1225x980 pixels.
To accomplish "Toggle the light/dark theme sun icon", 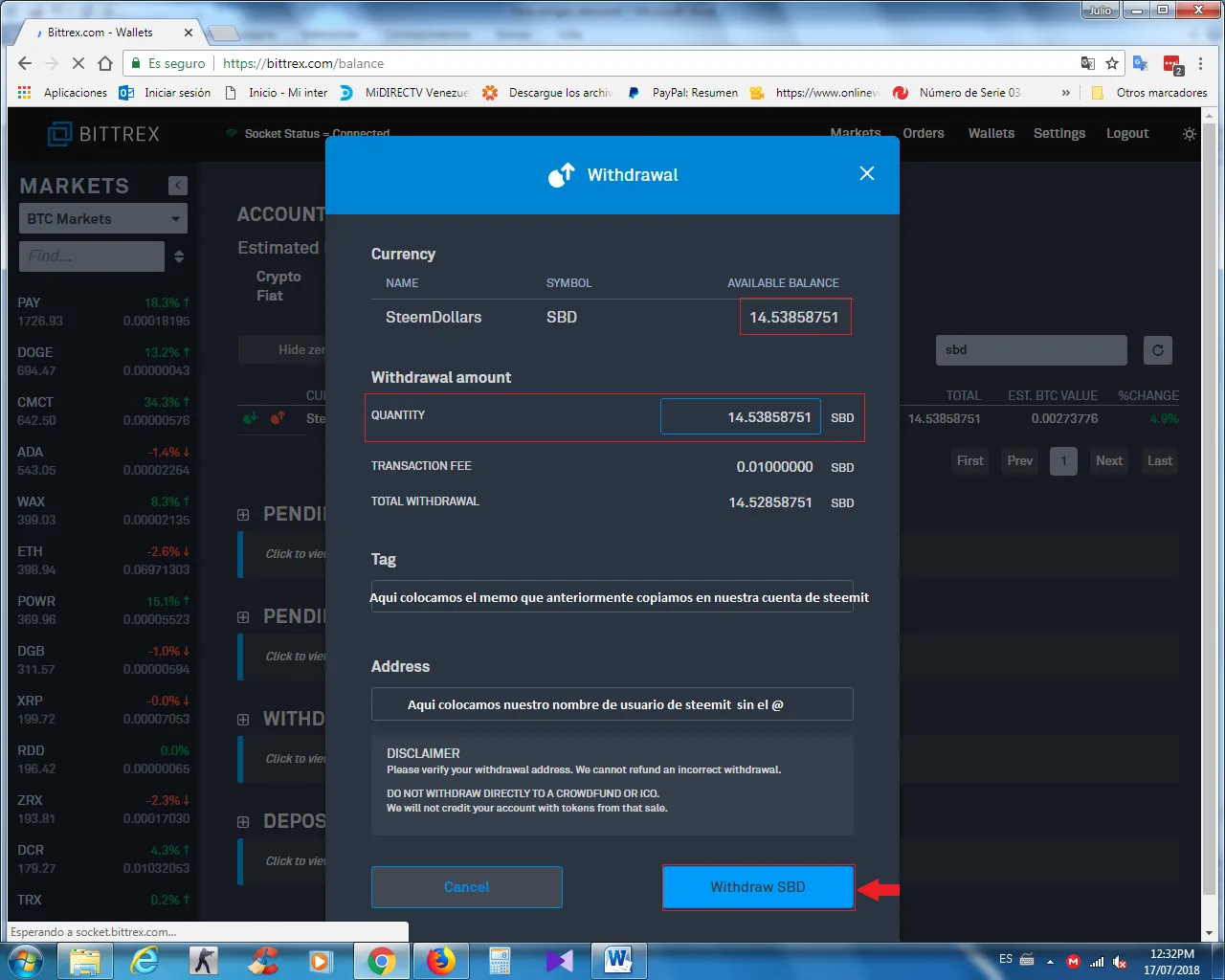I will click(x=1190, y=134).
